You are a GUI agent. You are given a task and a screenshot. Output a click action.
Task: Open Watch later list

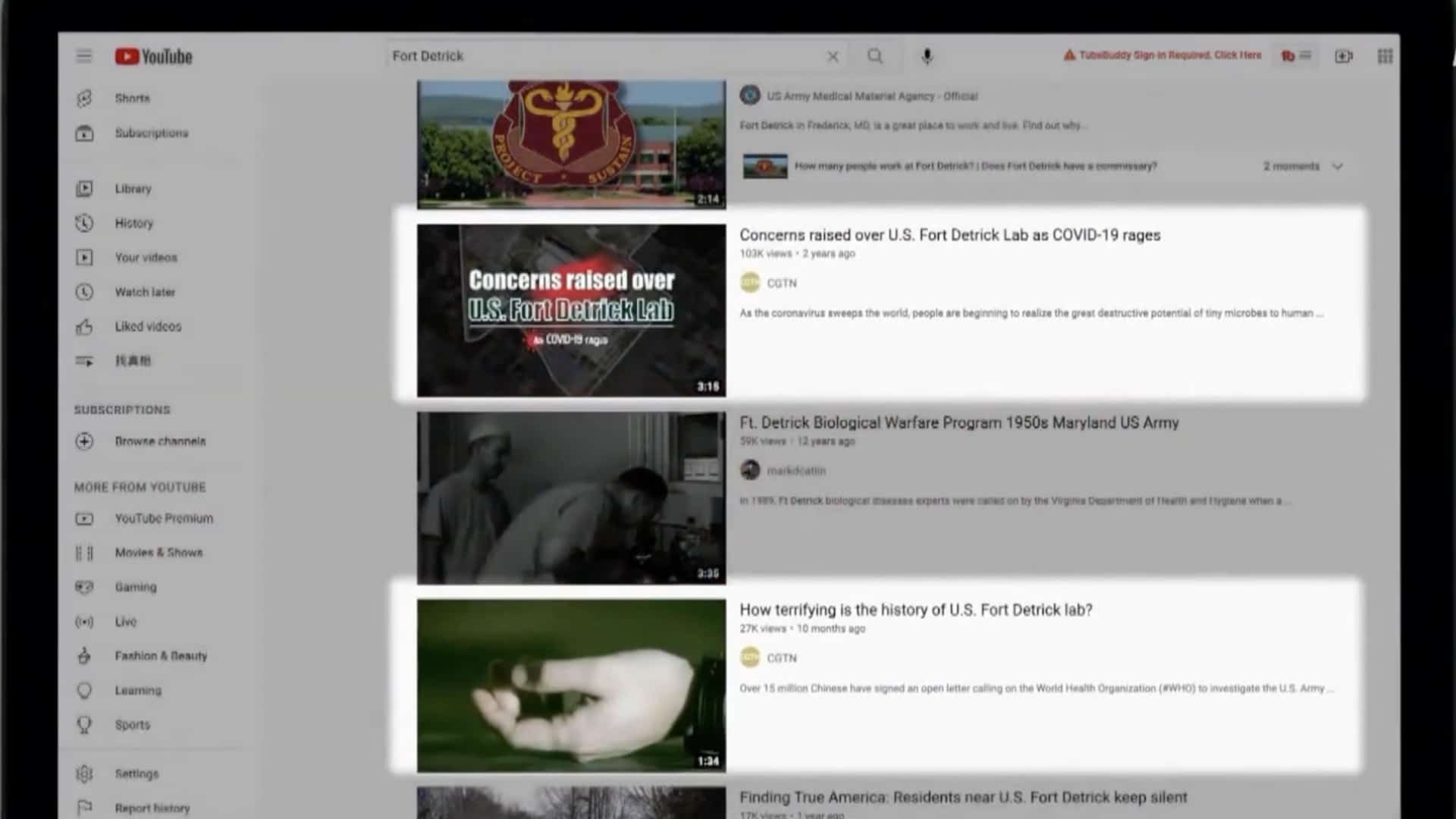[x=144, y=292]
